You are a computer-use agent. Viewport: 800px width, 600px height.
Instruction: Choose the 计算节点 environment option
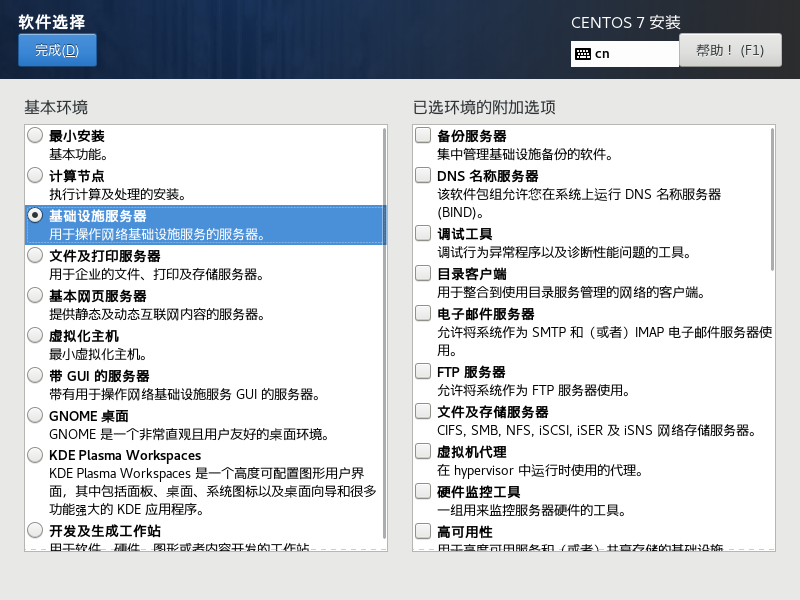pos(36,175)
